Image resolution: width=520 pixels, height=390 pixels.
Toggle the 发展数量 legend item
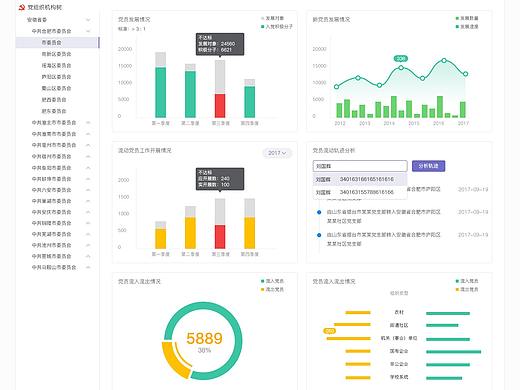click(467, 18)
